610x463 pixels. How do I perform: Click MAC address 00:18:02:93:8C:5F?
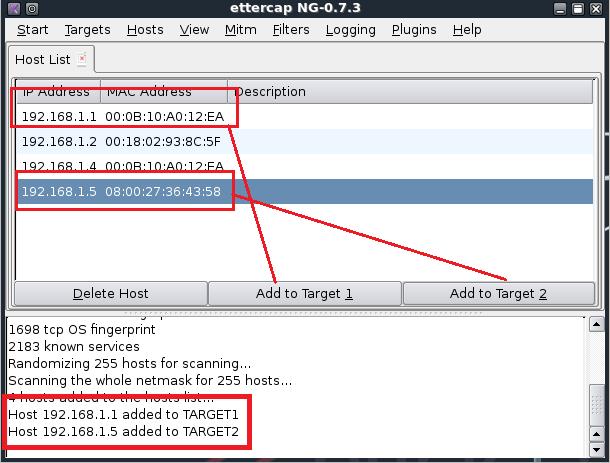(163, 142)
